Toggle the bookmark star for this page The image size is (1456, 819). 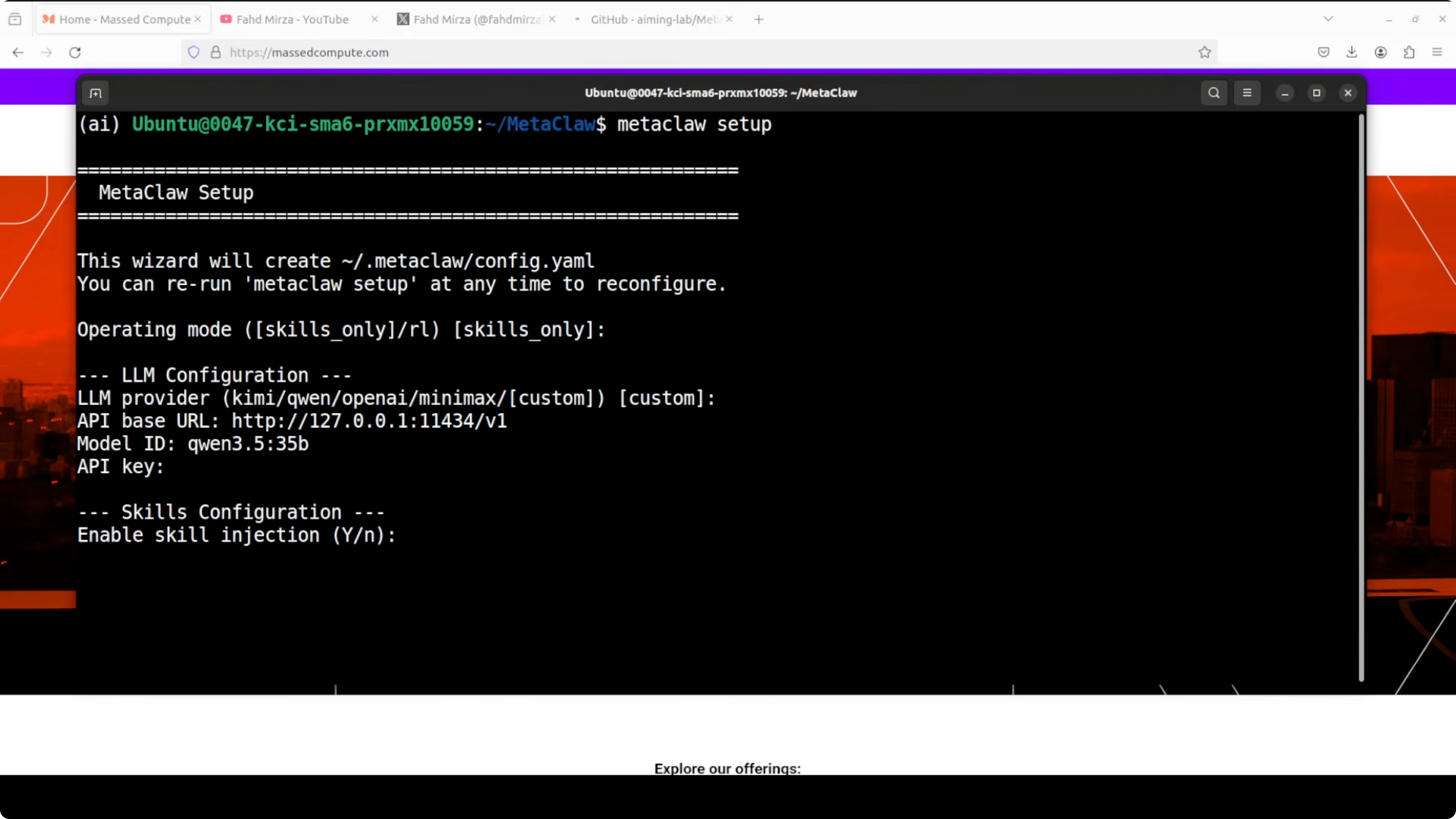[x=1204, y=52]
